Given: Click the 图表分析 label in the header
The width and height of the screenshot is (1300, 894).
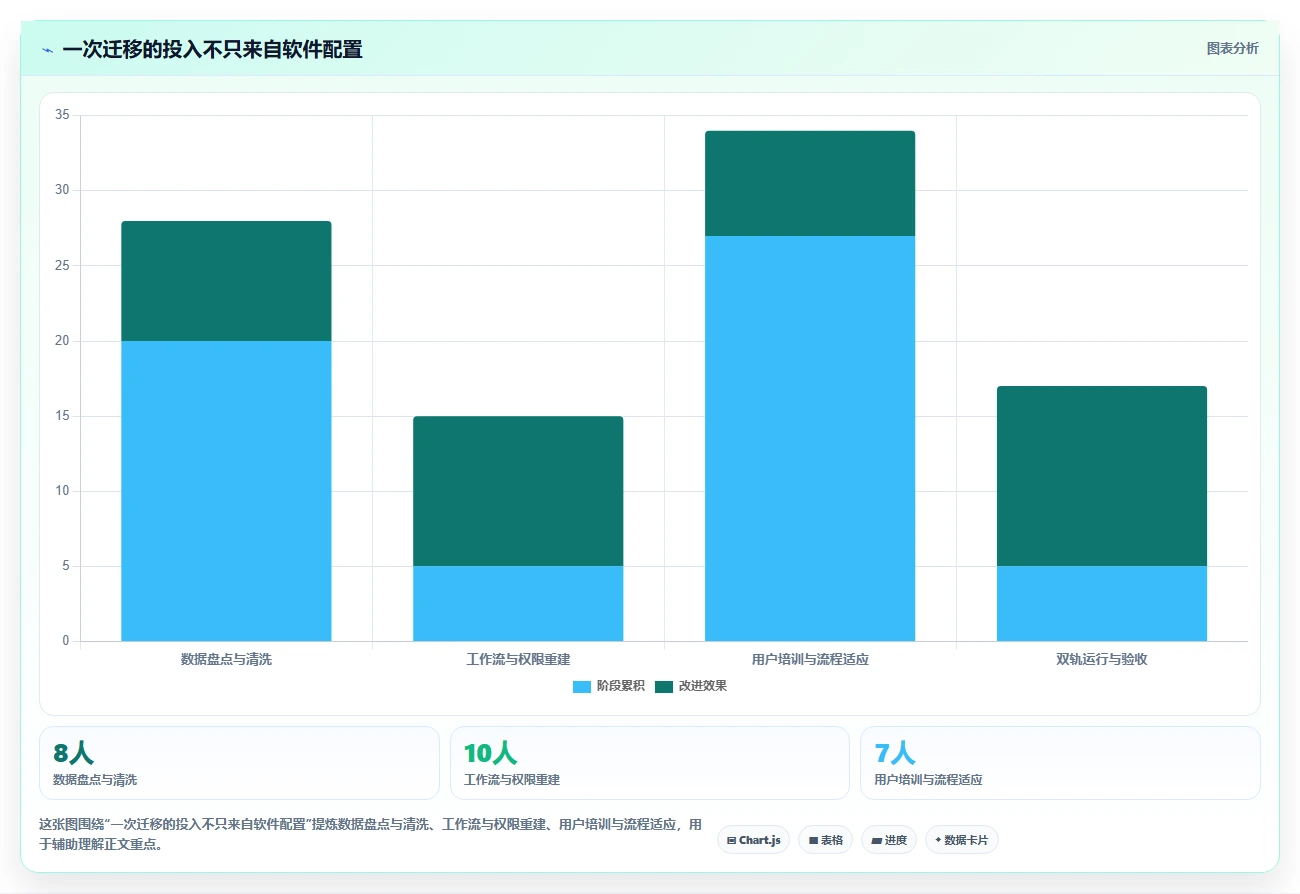Looking at the screenshot, I should [1232, 48].
